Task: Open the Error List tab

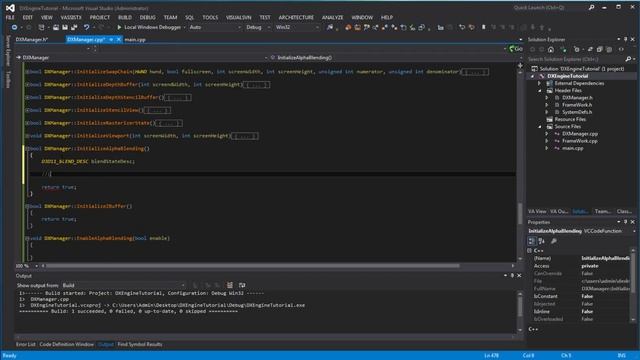Action: click(x=26, y=344)
